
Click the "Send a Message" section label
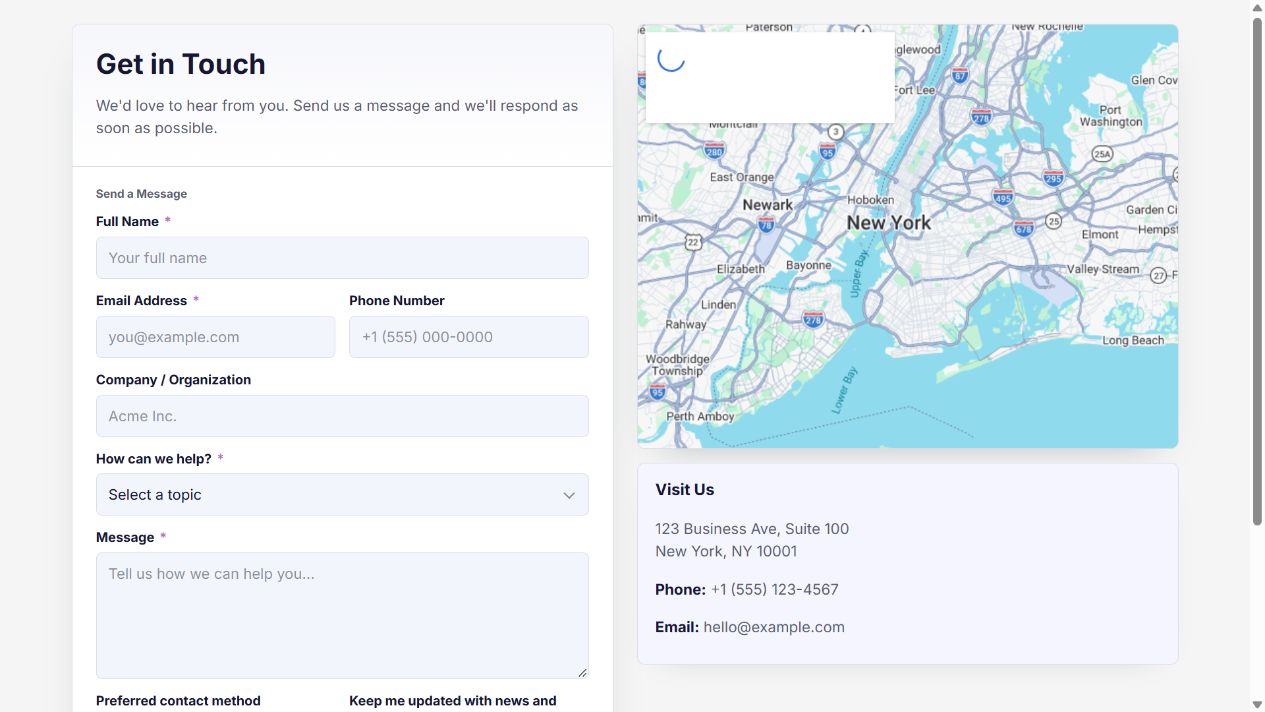pos(142,194)
